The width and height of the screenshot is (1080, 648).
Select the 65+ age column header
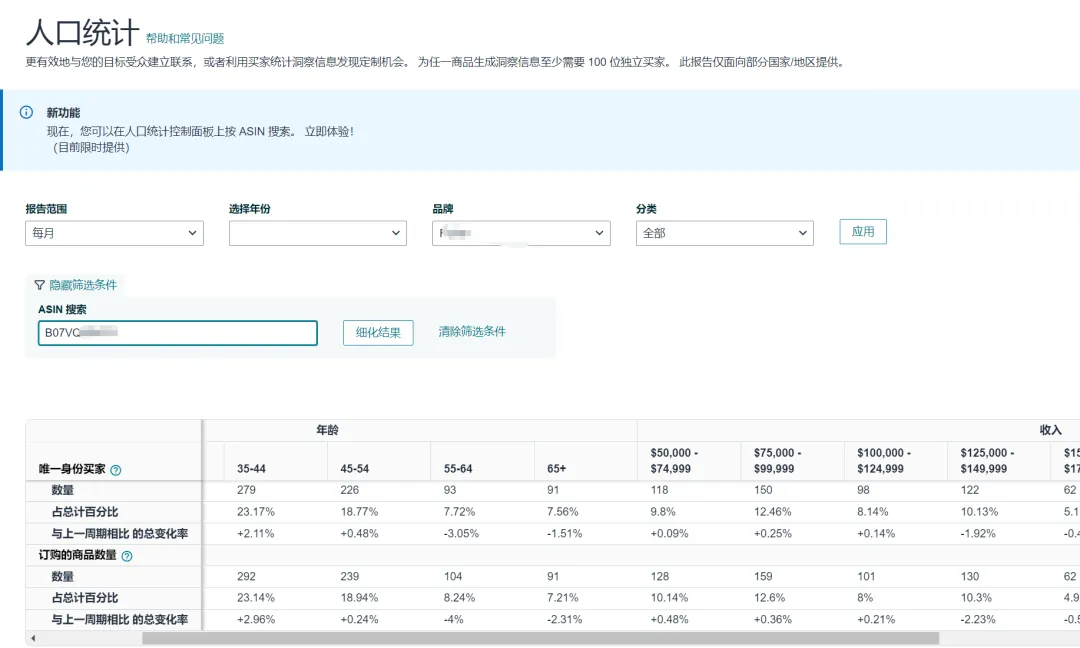point(556,468)
